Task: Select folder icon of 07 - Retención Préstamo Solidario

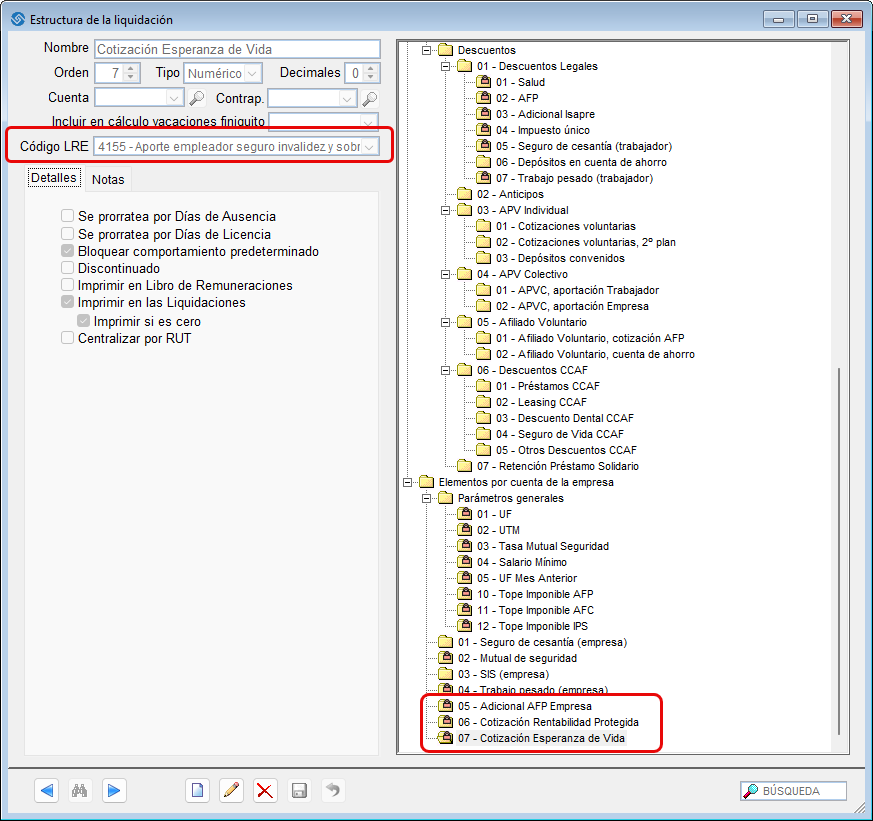Action: point(464,466)
